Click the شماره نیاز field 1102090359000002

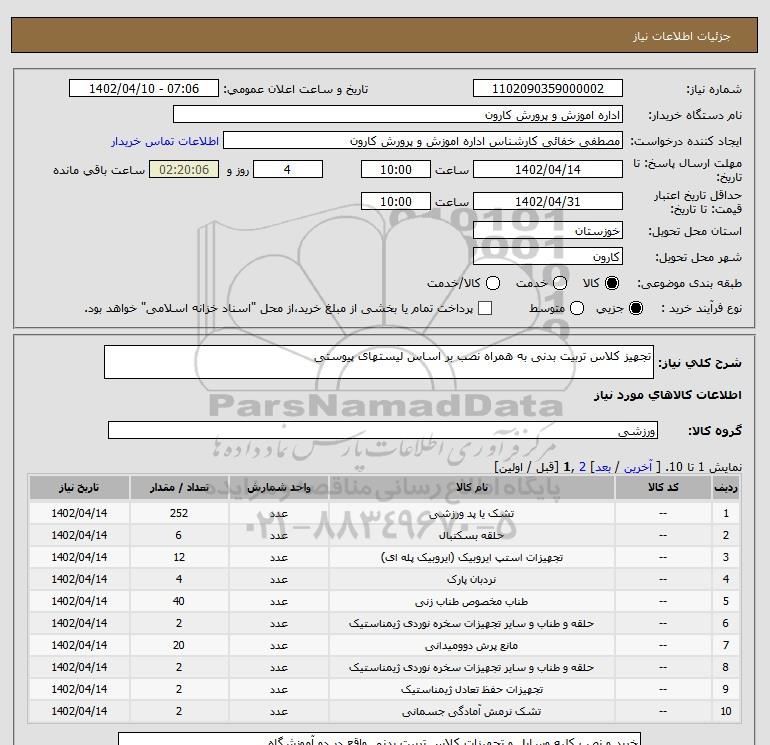(548, 89)
